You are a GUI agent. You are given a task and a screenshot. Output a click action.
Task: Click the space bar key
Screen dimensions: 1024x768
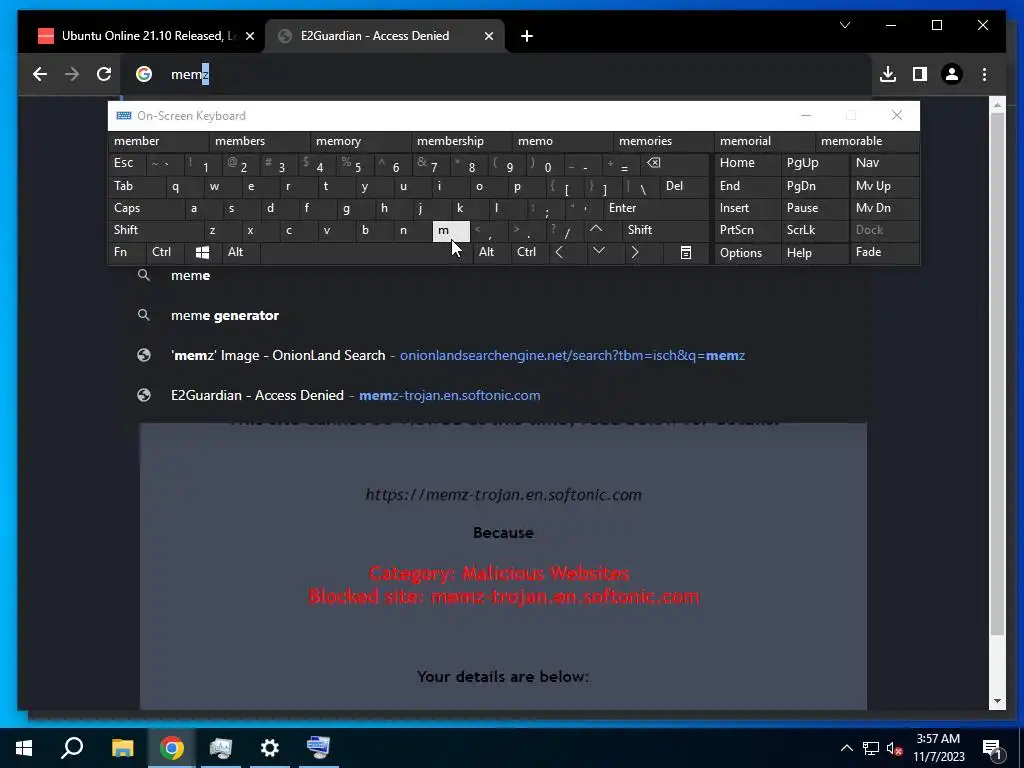pyautogui.click(x=366, y=252)
